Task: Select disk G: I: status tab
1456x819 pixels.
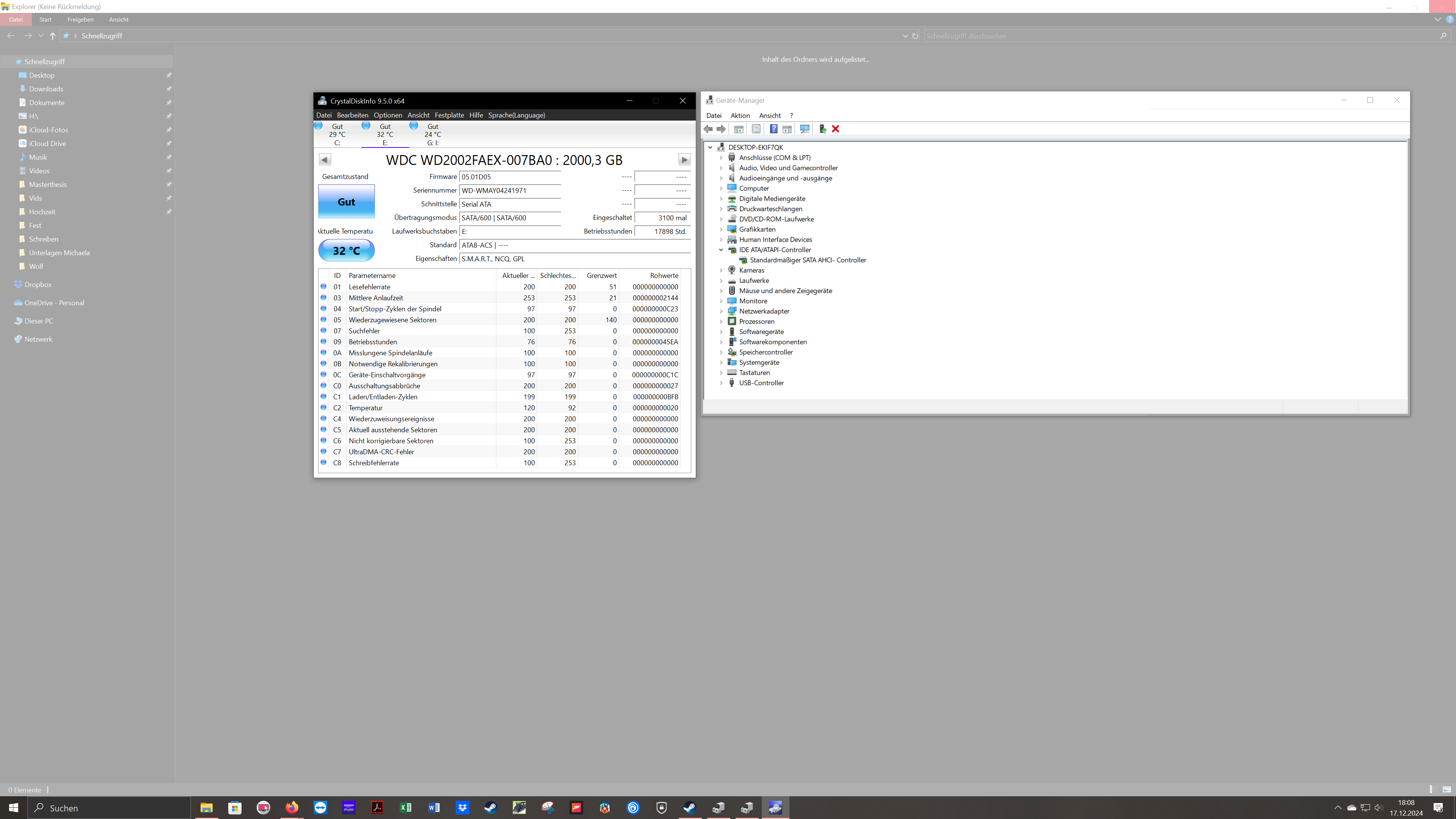Action: pyautogui.click(x=432, y=135)
